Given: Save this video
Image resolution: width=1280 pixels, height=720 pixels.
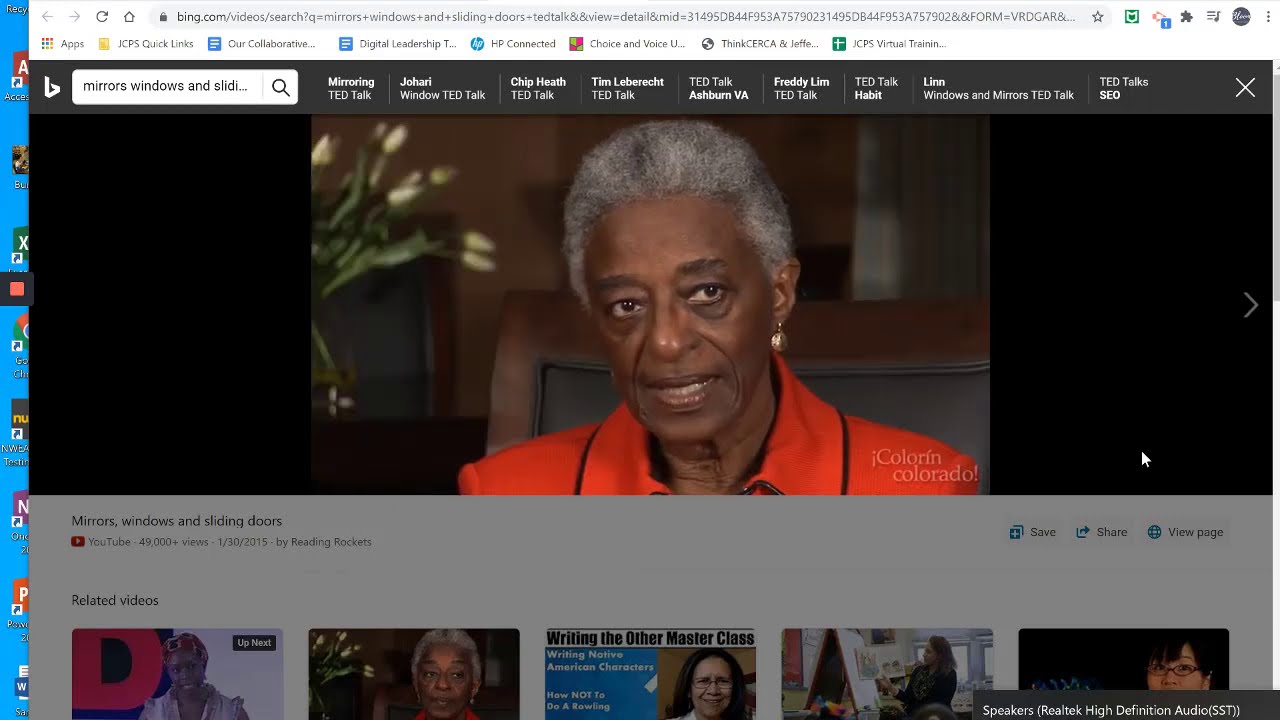Looking at the screenshot, I should point(1032,532).
